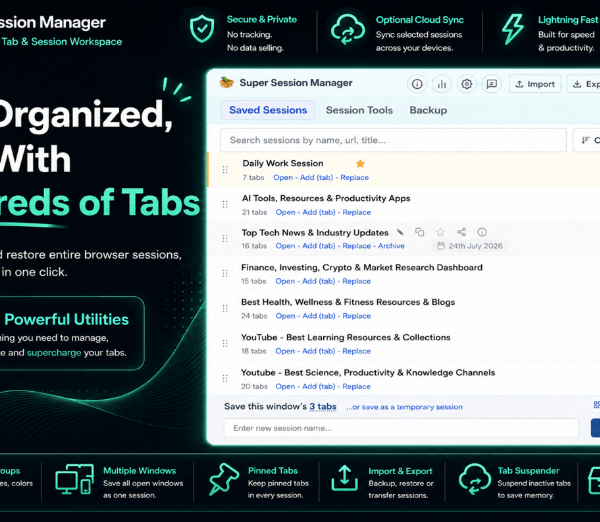The image size is (600, 522).
Task: Click the Import & Export upload icon
Action: (x=344, y=478)
